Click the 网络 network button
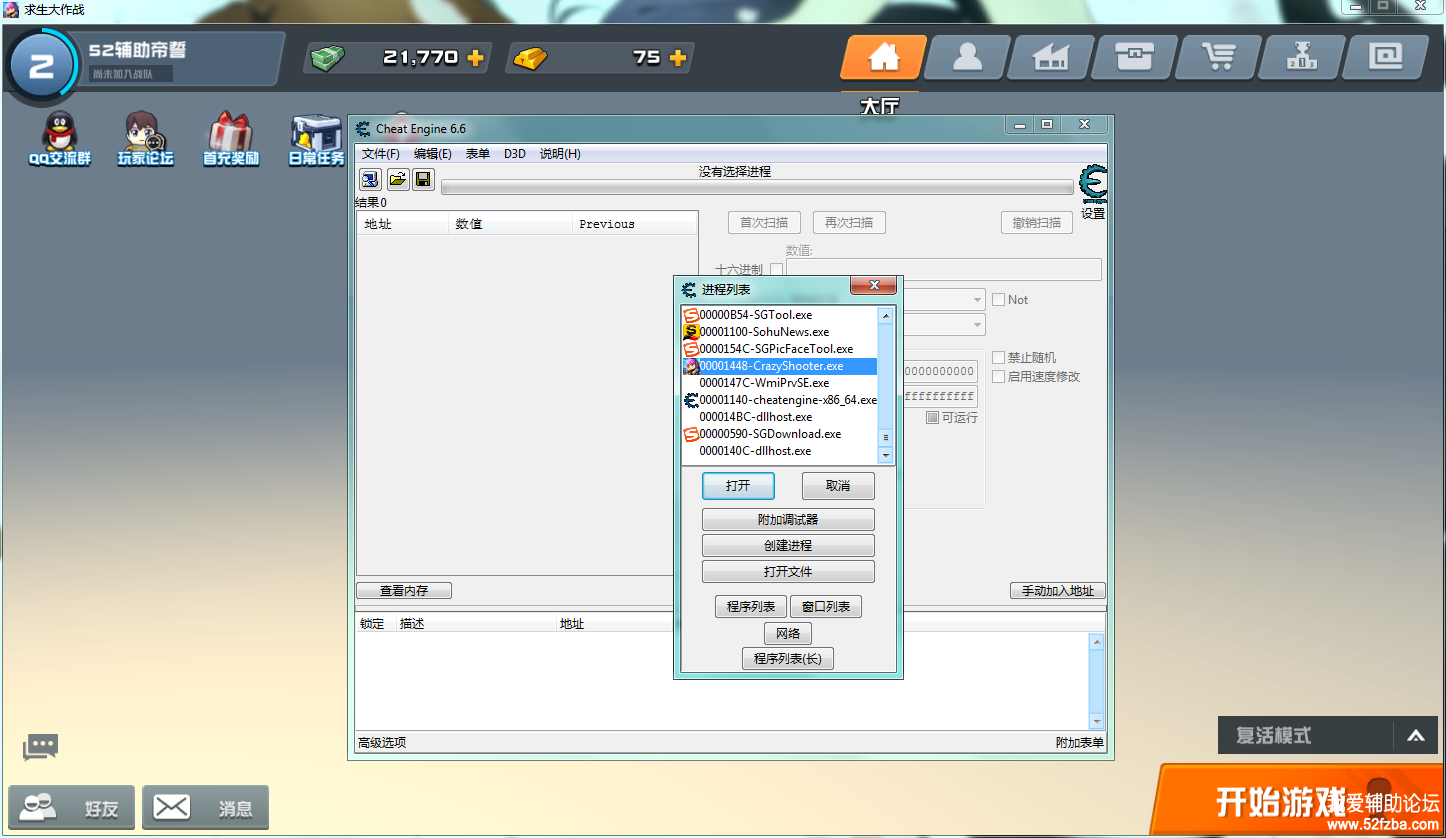The height and width of the screenshot is (838, 1446). [x=788, y=633]
